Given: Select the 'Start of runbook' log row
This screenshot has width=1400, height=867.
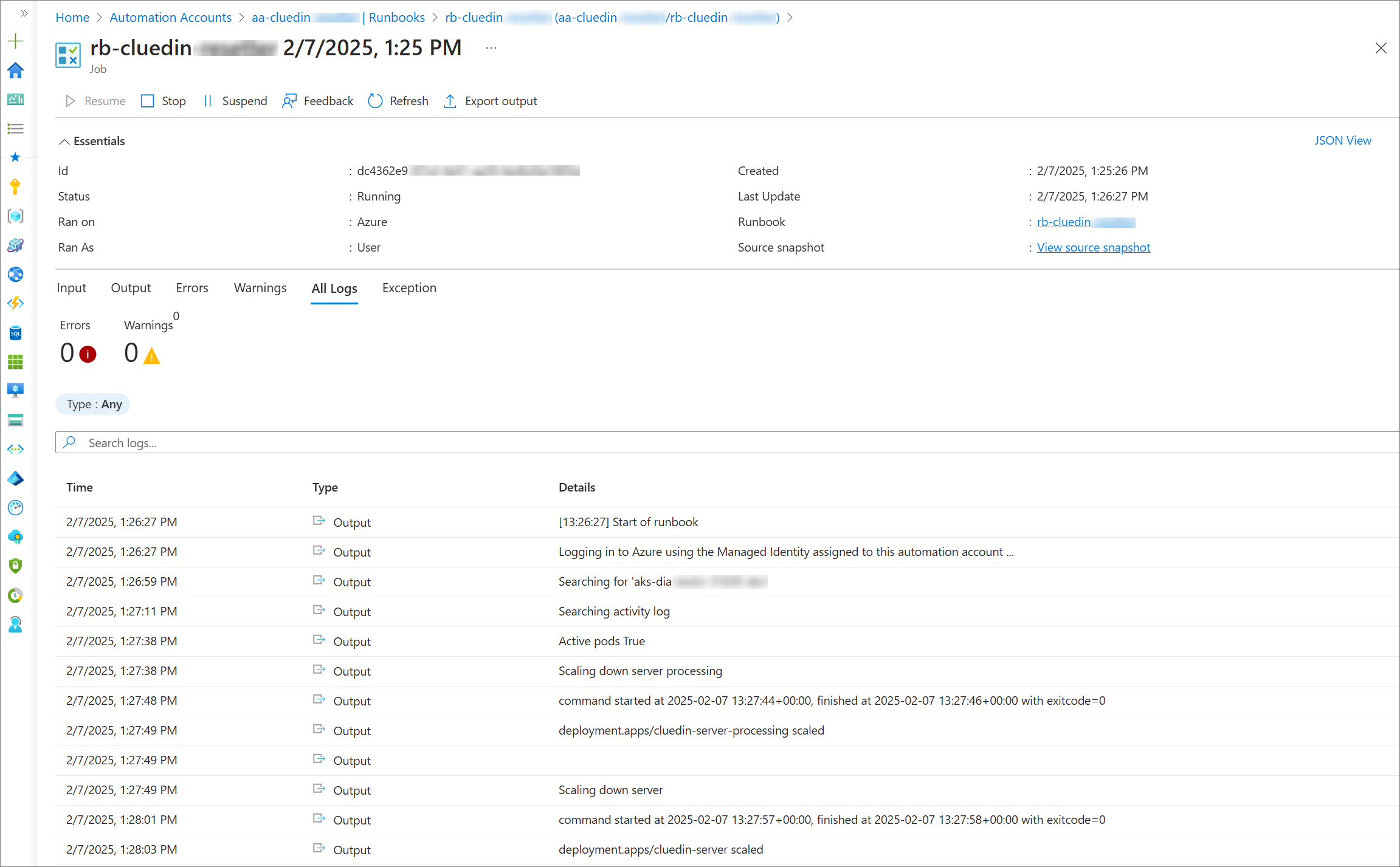Looking at the screenshot, I should pos(727,523).
